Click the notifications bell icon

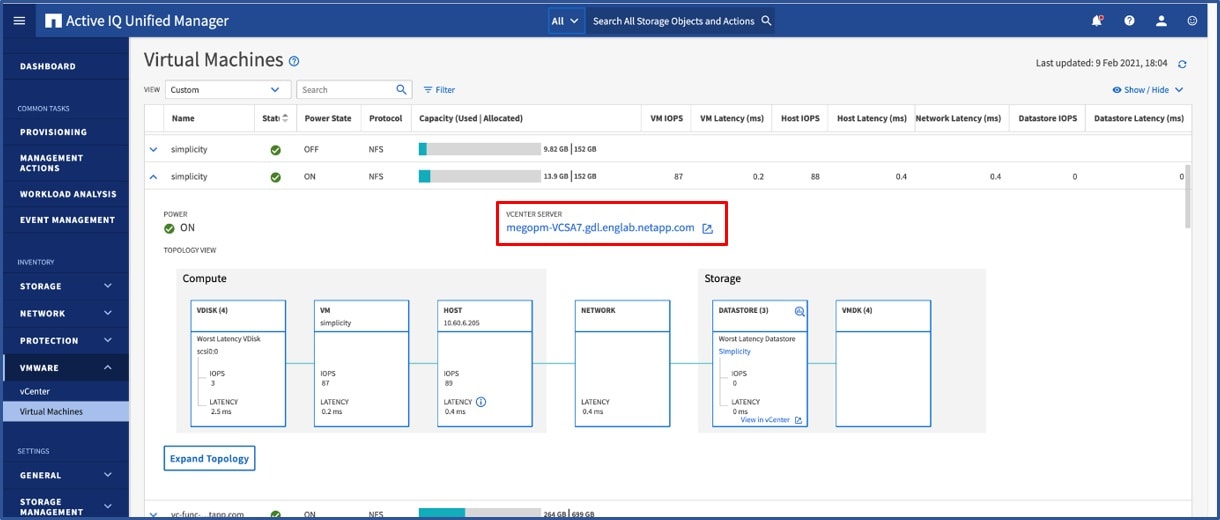[1097, 21]
